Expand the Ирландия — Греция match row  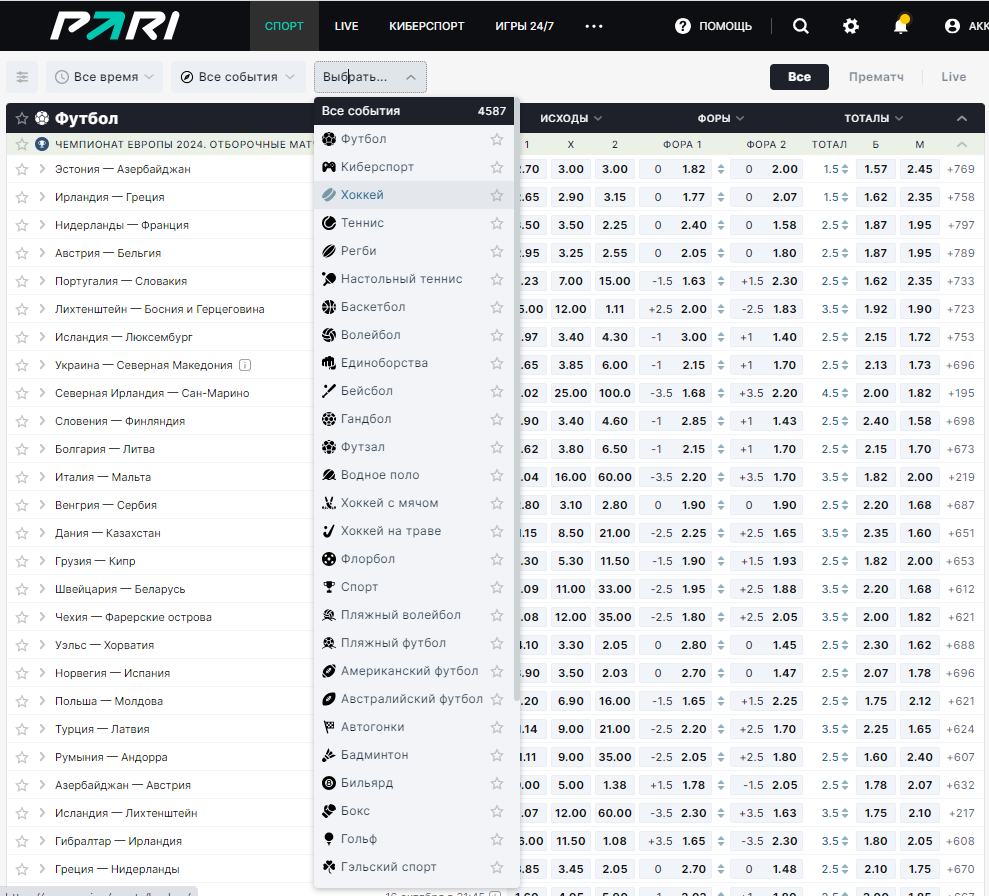pyautogui.click(x=42, y=197)
